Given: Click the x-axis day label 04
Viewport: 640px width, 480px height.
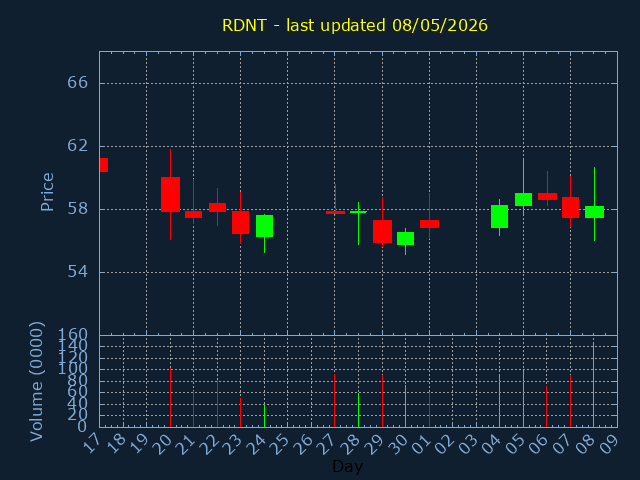Looking at the screenshot, I should pos(492,444).
